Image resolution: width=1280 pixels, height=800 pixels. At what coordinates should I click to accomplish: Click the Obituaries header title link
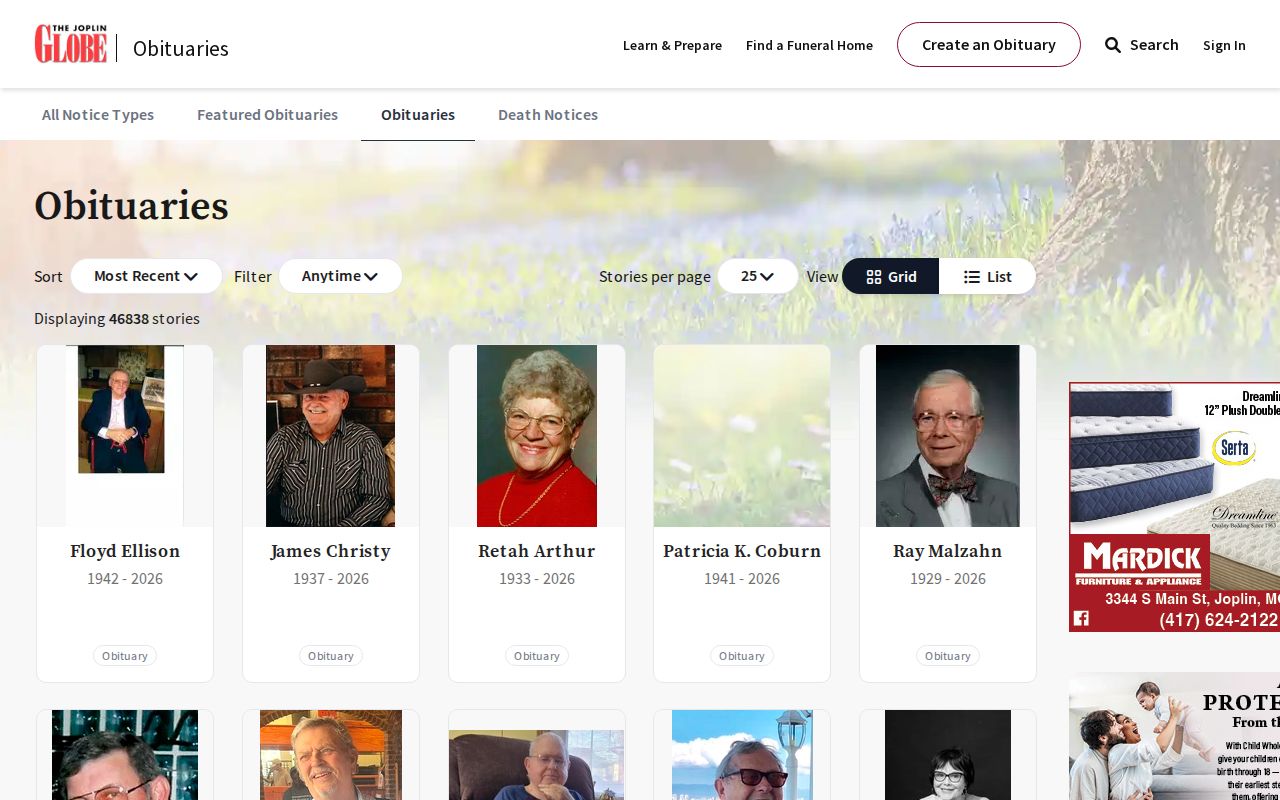[x=181, y=48]
